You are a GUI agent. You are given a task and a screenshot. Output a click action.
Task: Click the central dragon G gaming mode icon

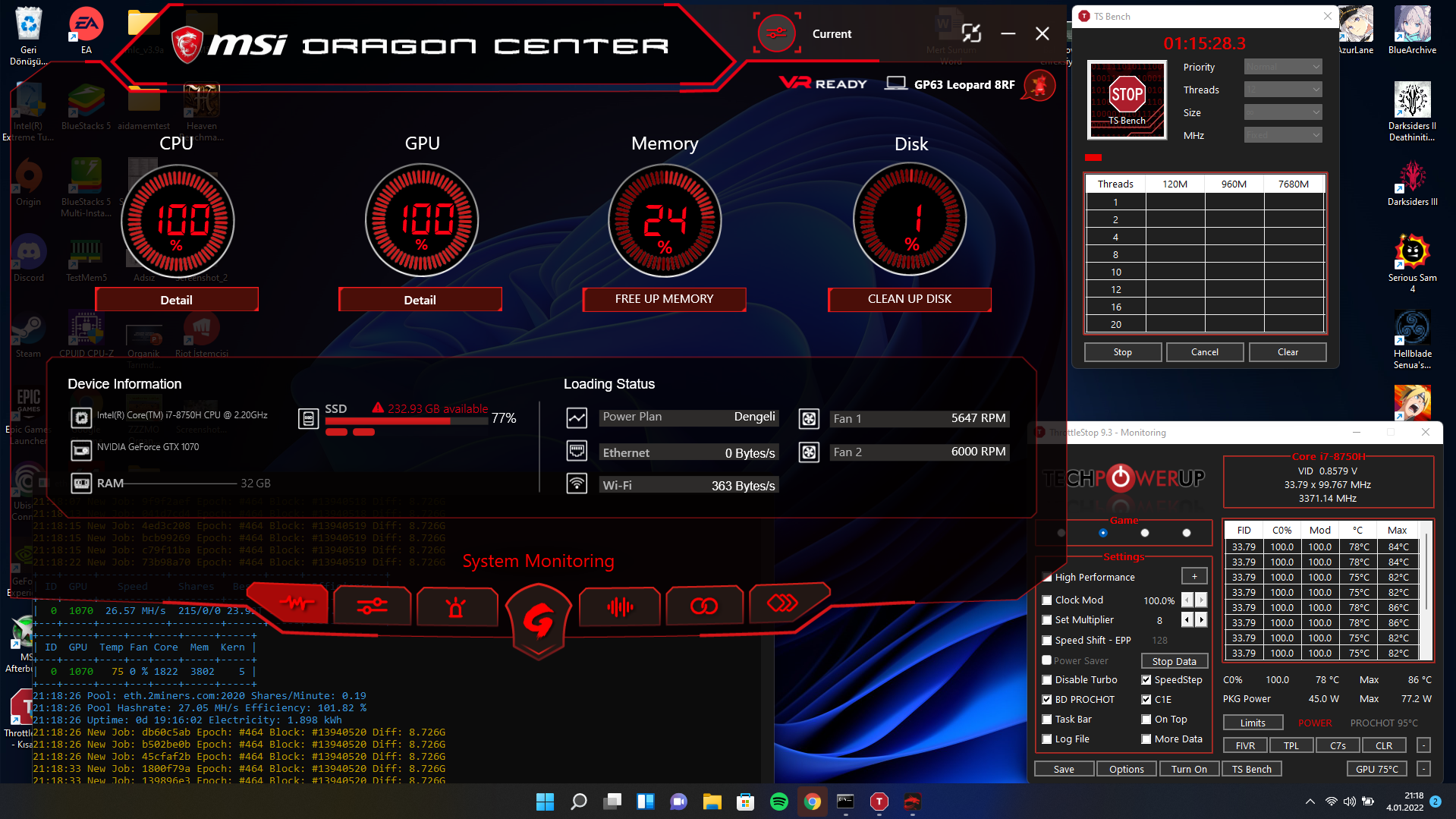[538, 620]
